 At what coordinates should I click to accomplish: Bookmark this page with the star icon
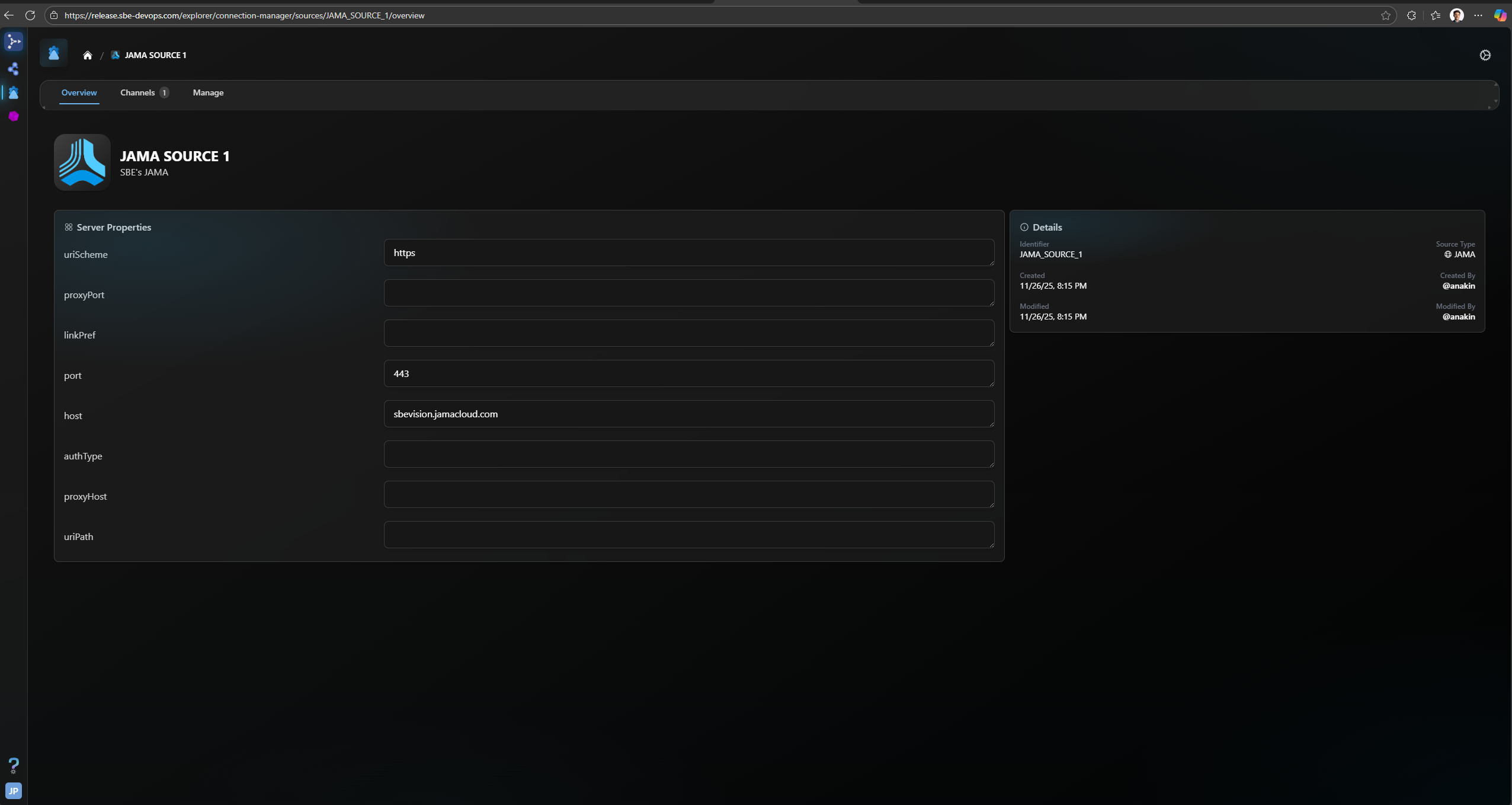click(1385, 15)
